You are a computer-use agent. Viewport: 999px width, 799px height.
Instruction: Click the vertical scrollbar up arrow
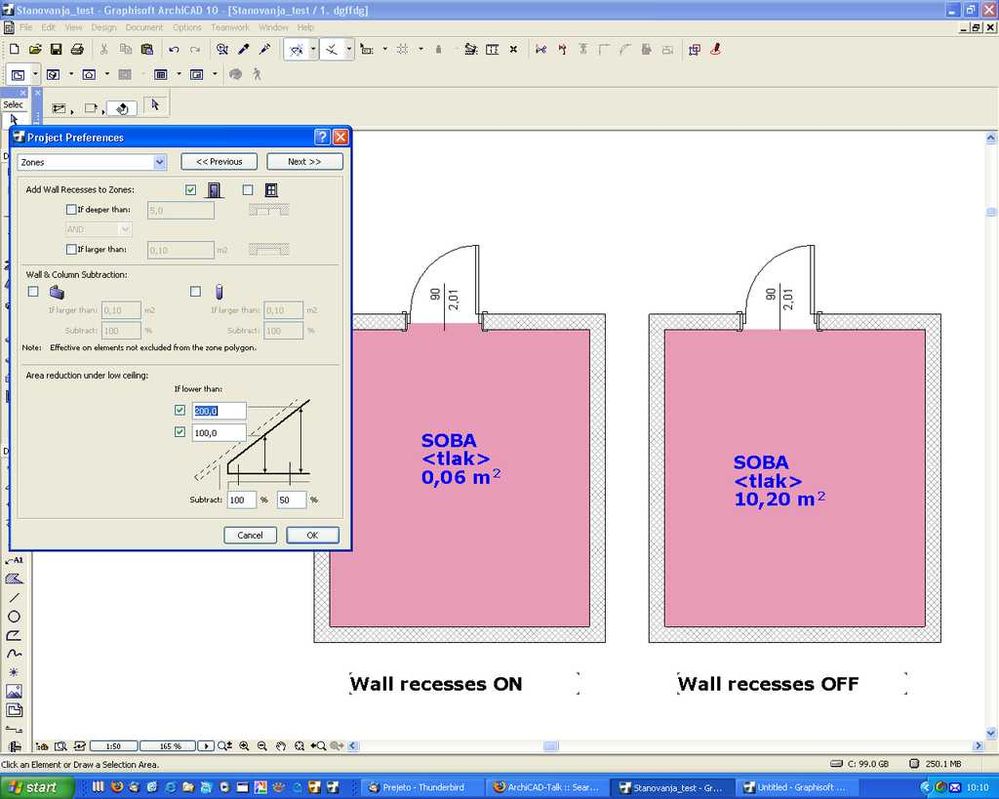point(991,138)
